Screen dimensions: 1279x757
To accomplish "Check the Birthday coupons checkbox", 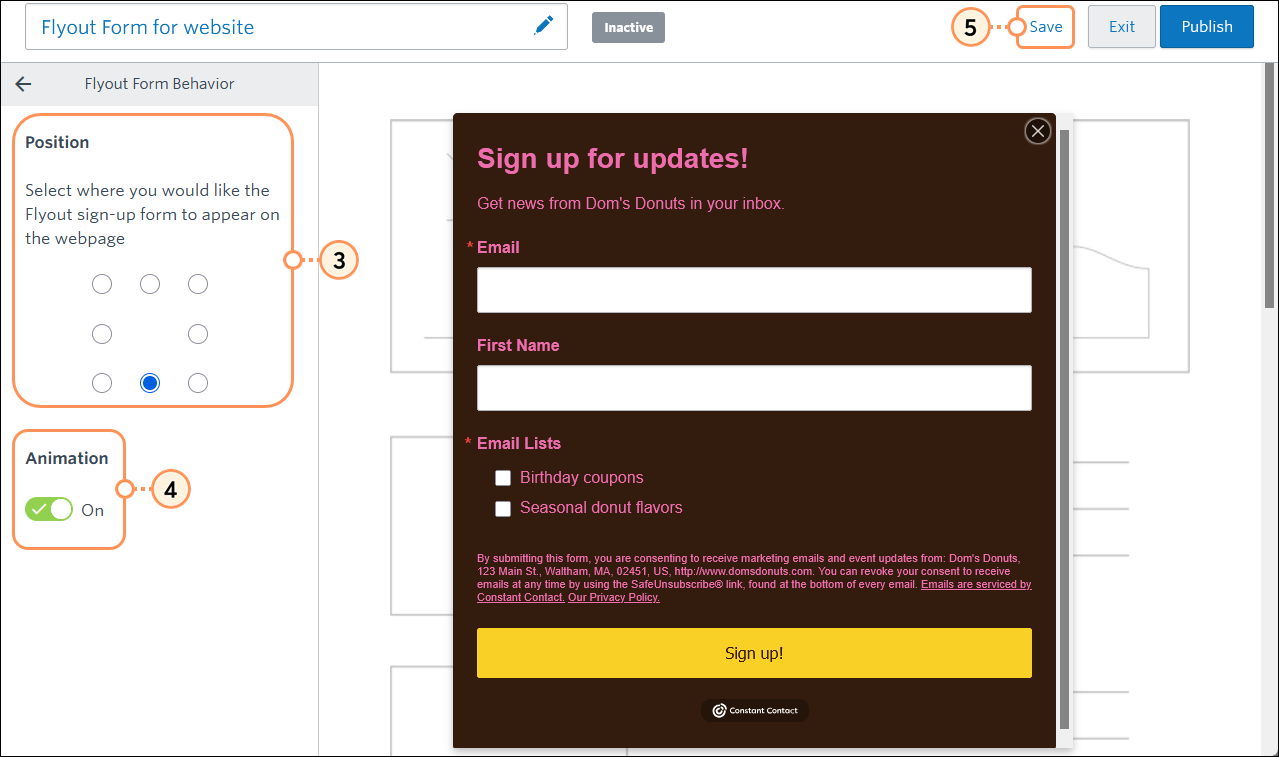I will click(x=503, y=478).
